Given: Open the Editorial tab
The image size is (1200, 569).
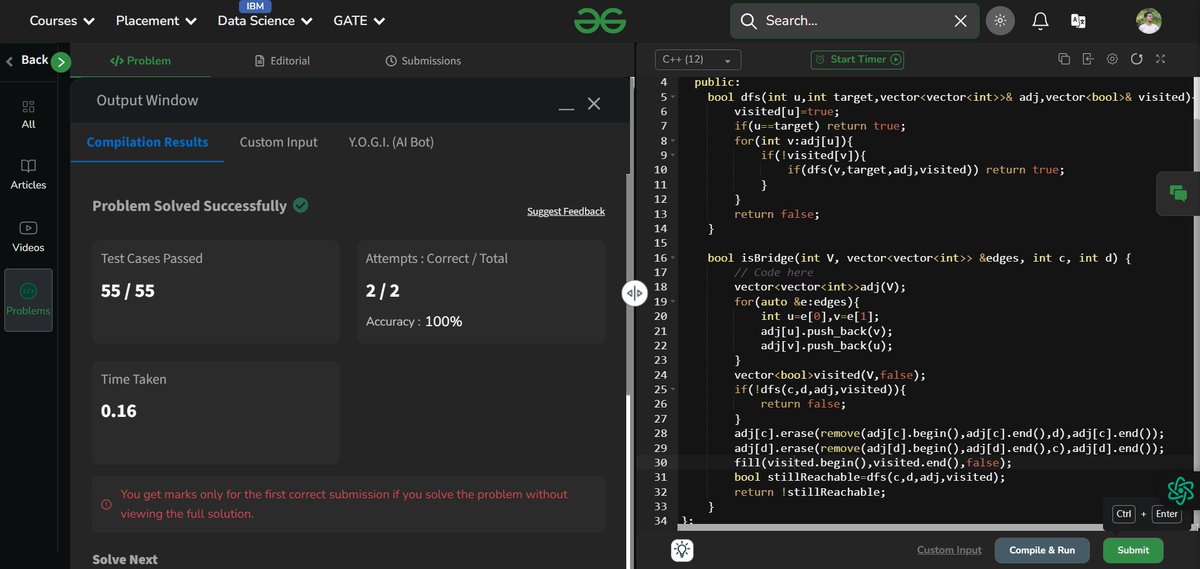Looking at the screenshot, I should 283,60.
